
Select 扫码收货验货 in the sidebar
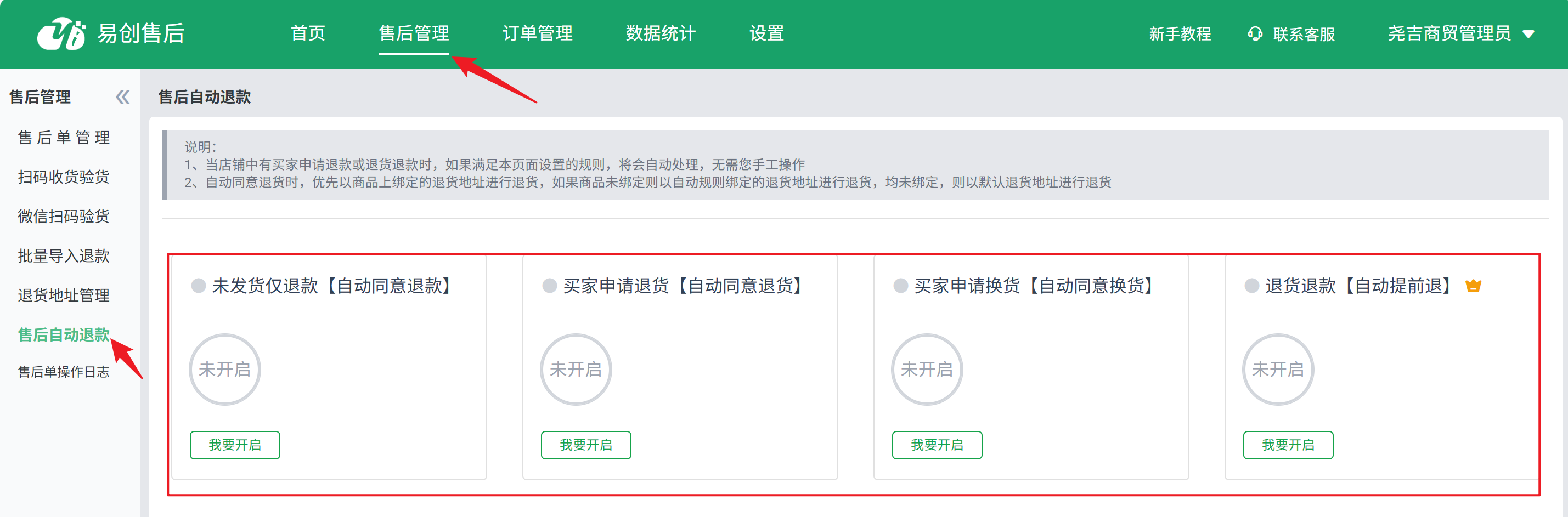64,177
